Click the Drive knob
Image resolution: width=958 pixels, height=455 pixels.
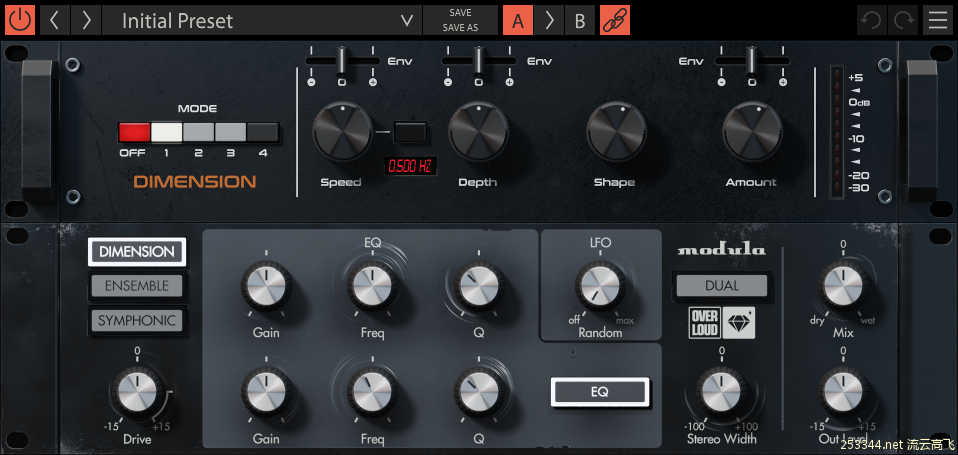[137, 392]
